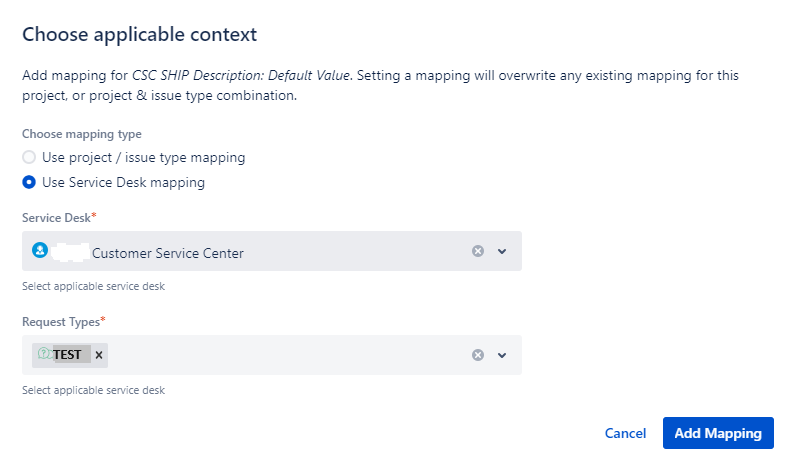Select the project / issue type mapping radio
The width and height of the screenshot is (795, 465).
29,157
